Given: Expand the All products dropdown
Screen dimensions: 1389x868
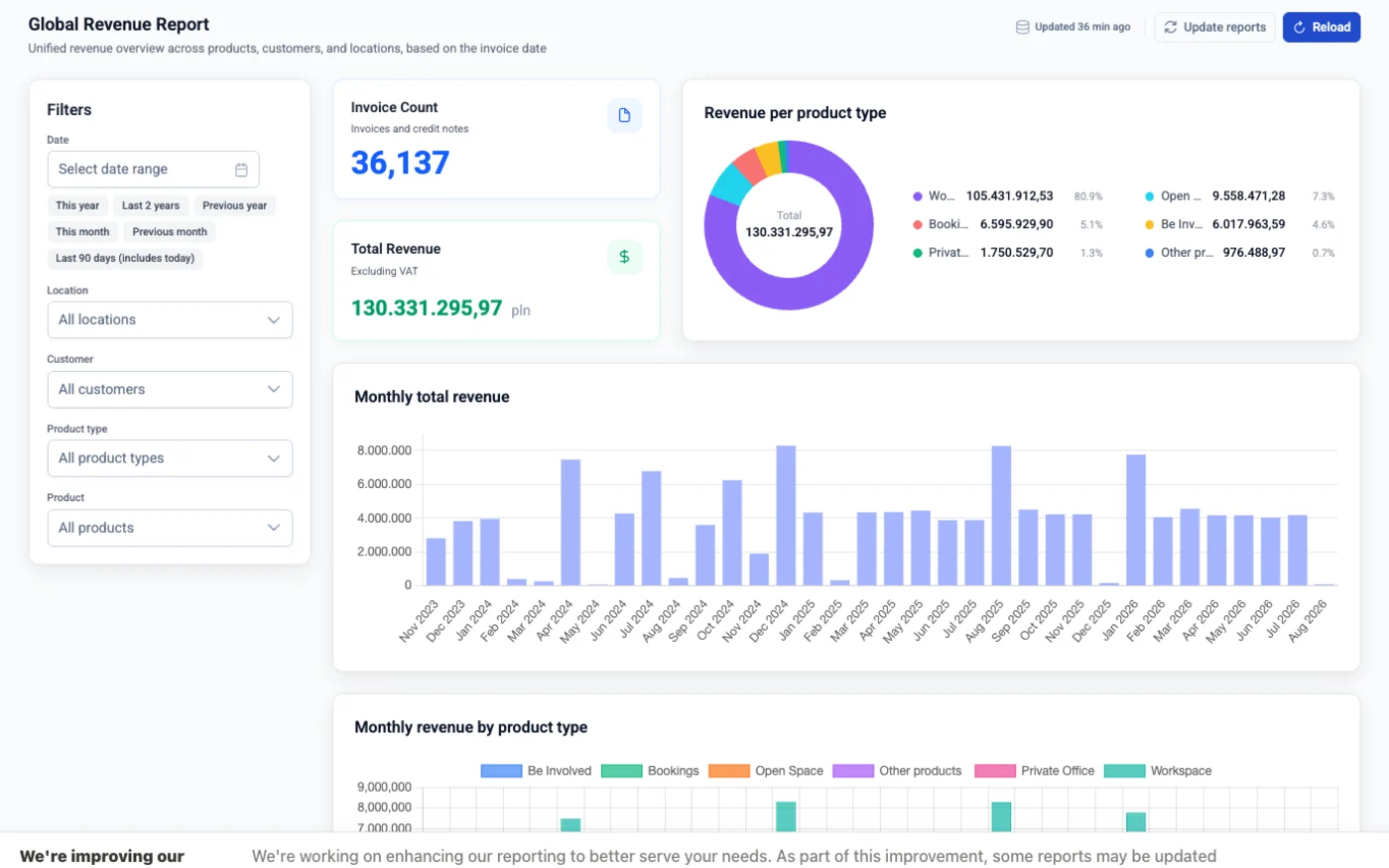Looking at the screenshot, I should pos(170,528).
